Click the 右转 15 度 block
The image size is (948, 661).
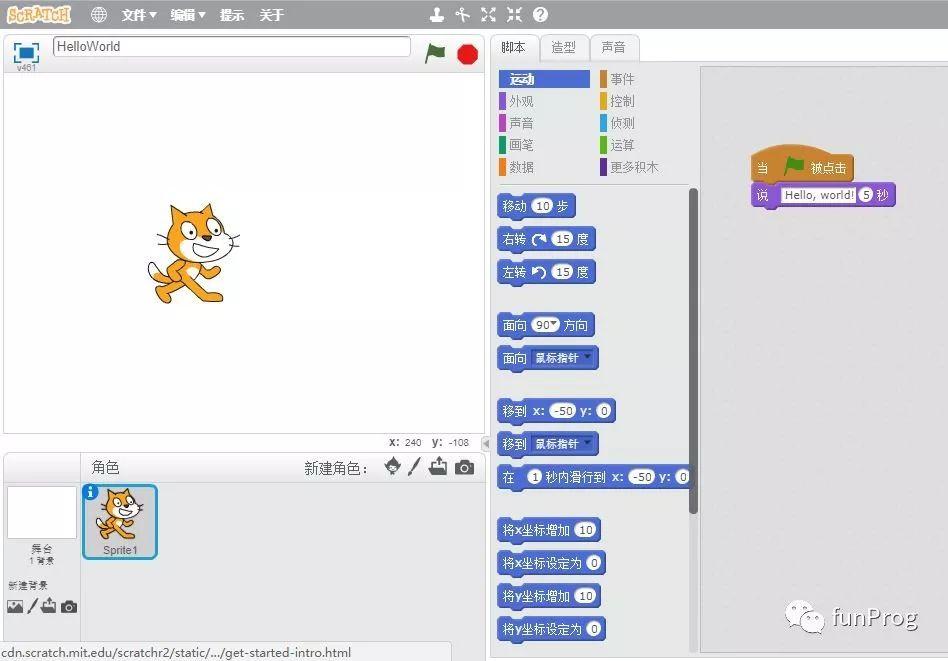[546, 239]
